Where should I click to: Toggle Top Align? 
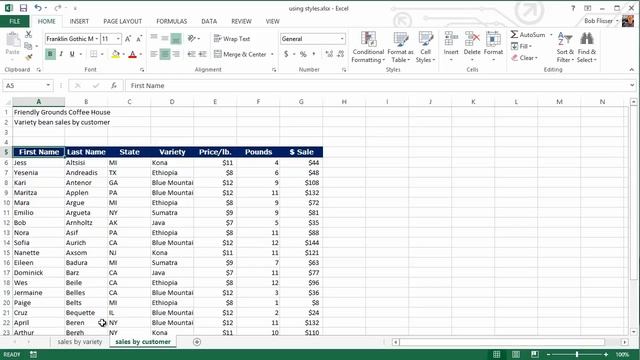pos(154,38)
